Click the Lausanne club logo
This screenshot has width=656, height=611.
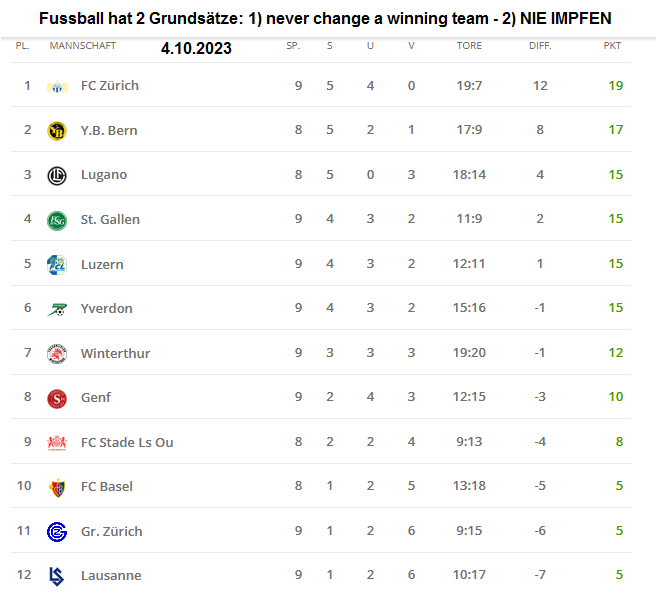(x=56, y=576)
